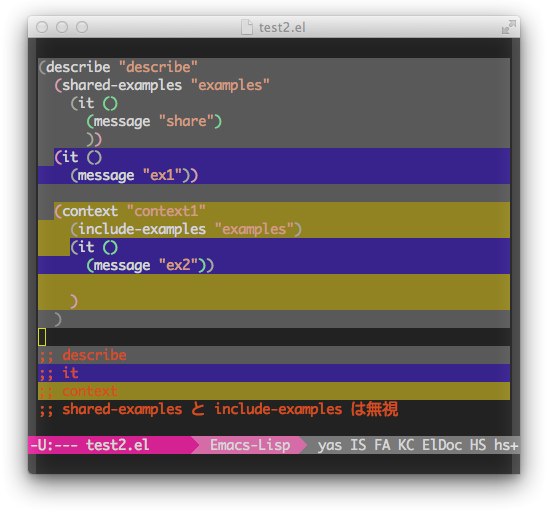Click the "examples" string after shared-examples
547x515 pixels.
pos(230,85)
